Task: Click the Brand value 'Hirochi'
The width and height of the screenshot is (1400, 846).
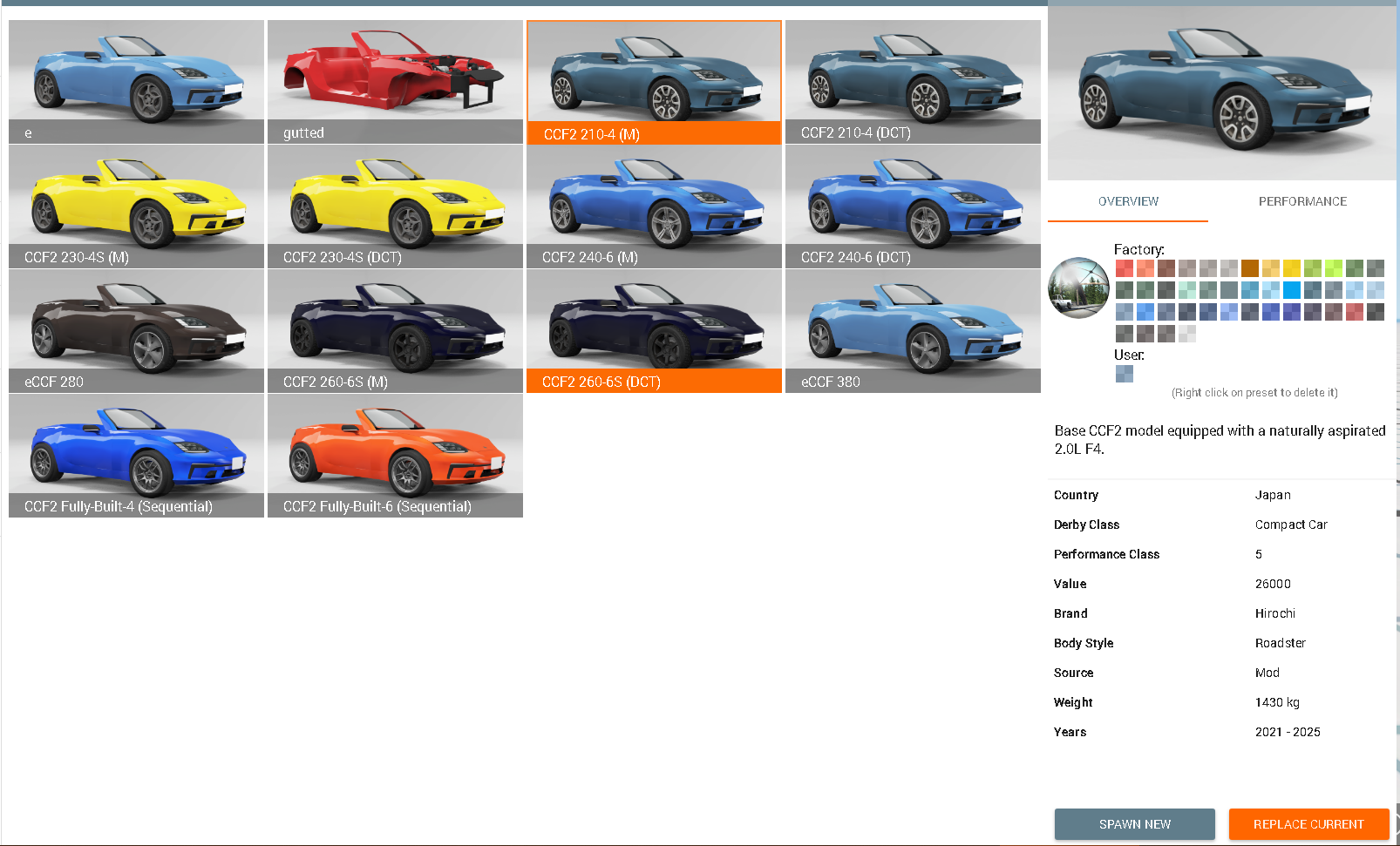Action: (x=1275, y=613)
